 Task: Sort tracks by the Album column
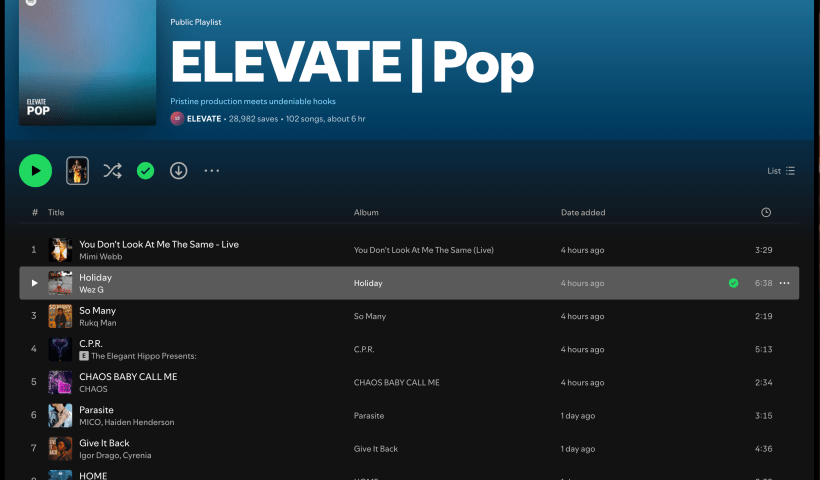pos(366,212)
